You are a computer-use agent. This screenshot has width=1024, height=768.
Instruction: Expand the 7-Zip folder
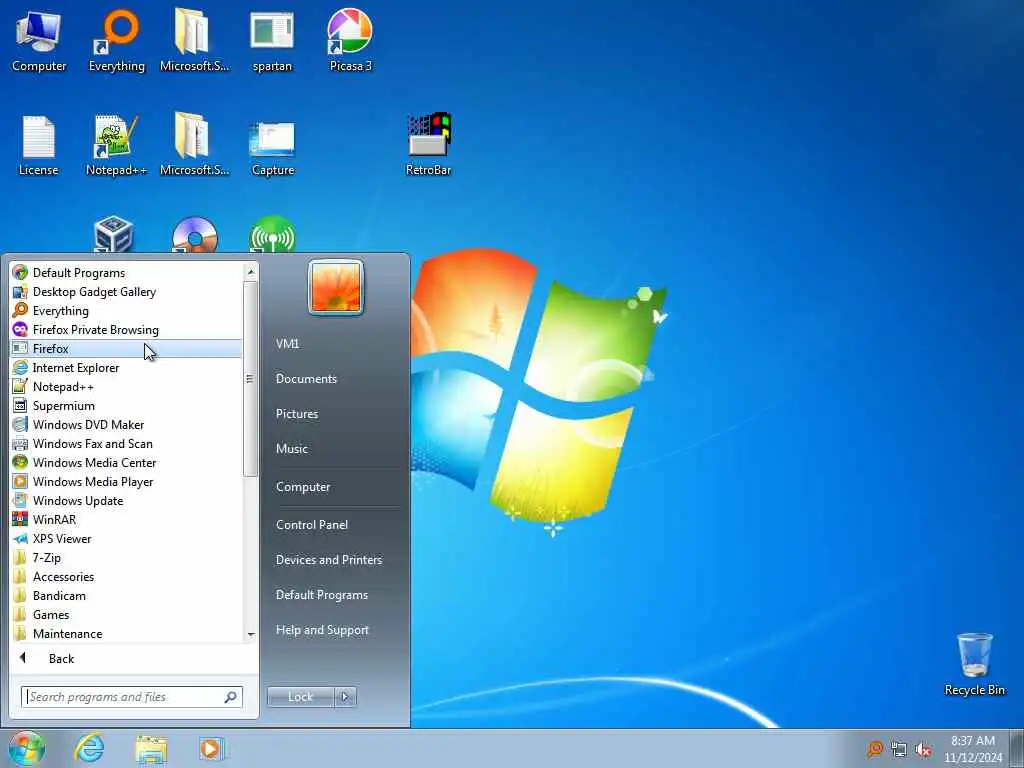pyautogui.click(x=127, y=558)
